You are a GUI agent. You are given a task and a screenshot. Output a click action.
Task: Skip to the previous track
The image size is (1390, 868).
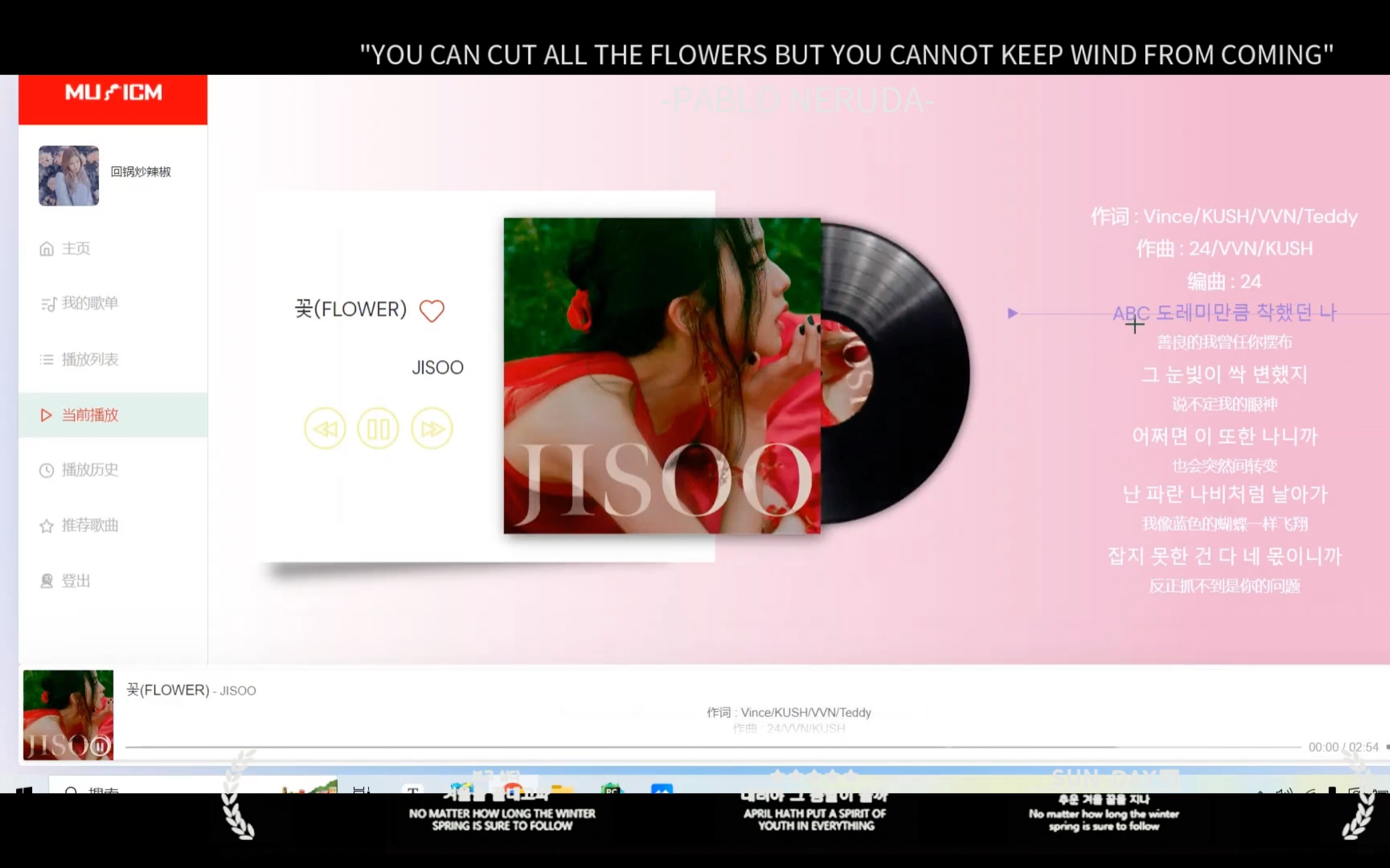coord(325,428)
